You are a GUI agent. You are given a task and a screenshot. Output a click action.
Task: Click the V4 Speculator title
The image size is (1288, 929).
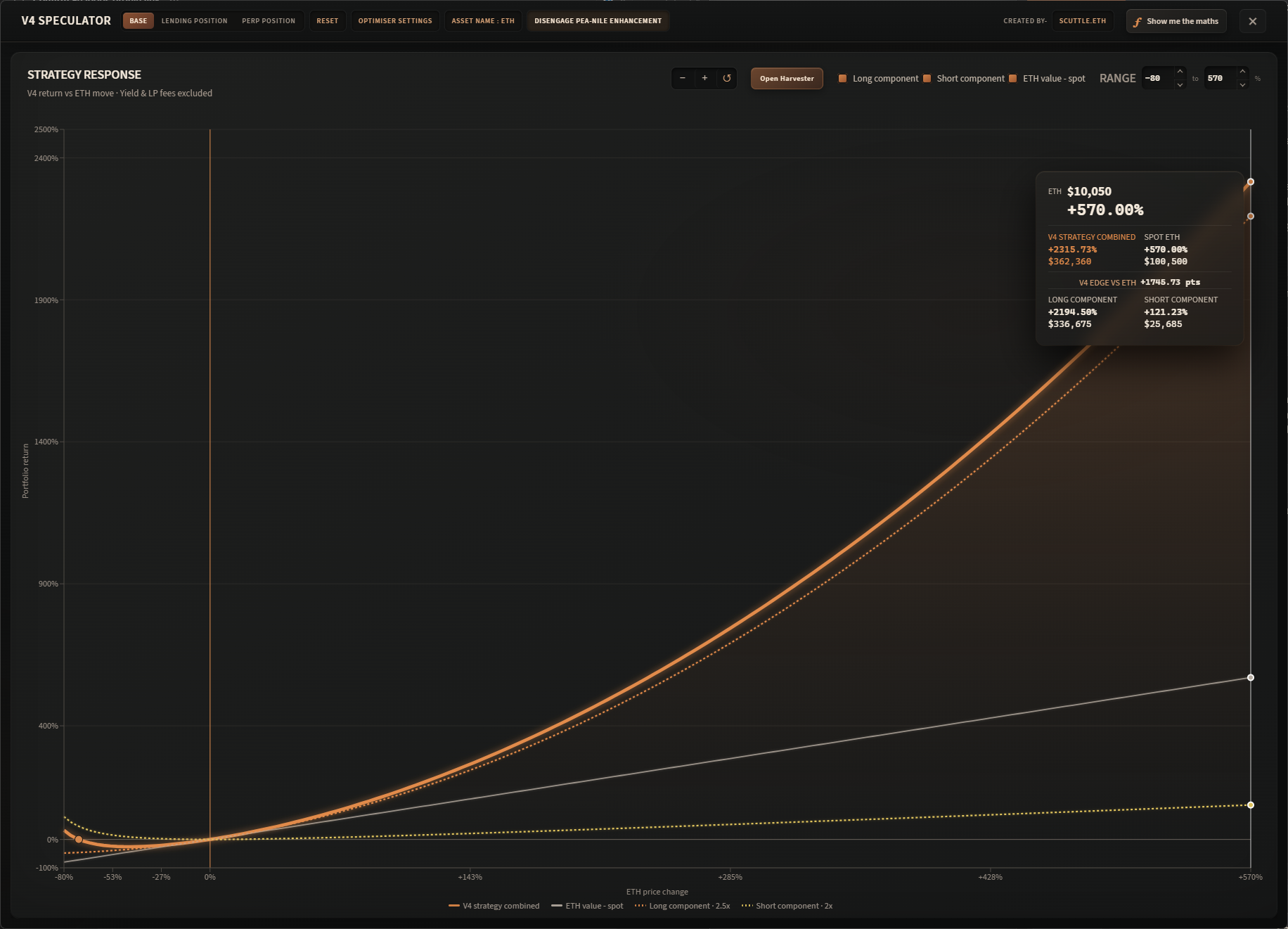pyautogui.click(x=66, y=20)
